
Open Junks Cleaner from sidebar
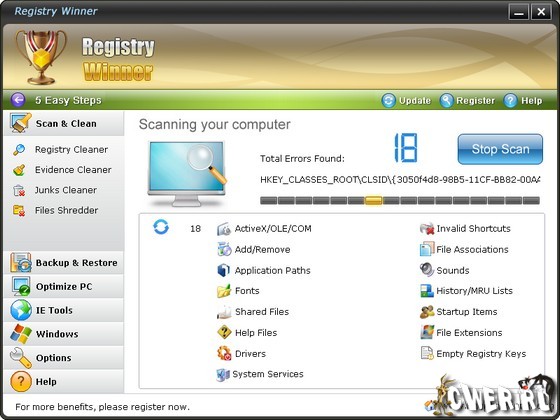[x=66, y=190]
